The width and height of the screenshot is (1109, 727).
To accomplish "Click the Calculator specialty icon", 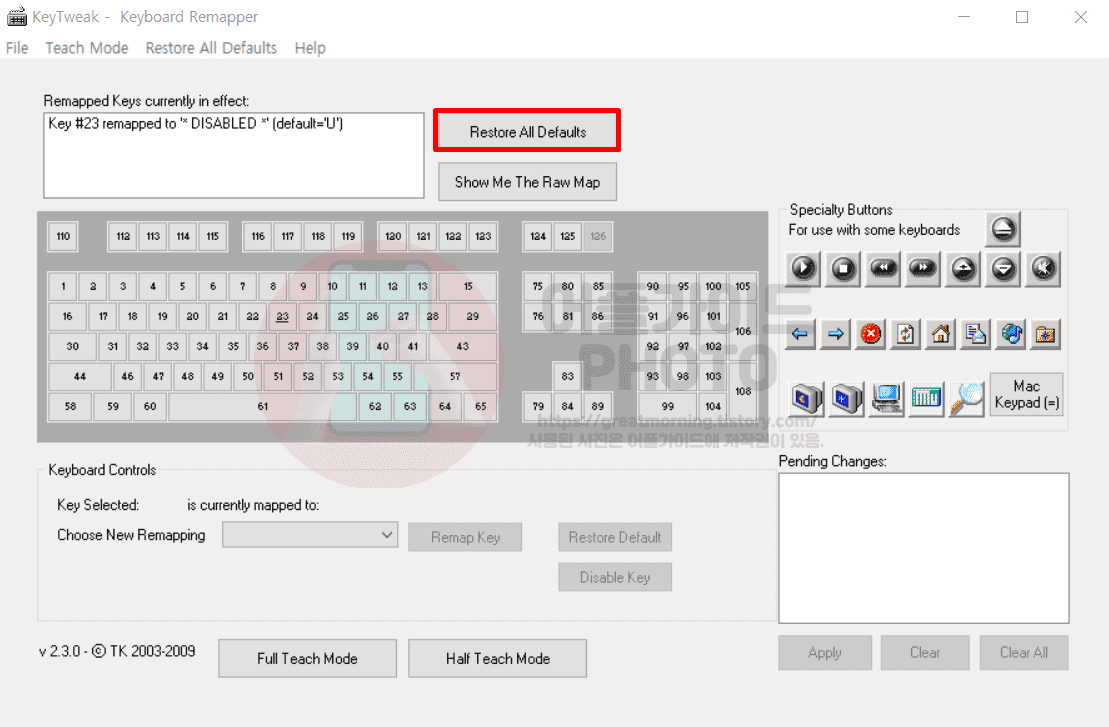I will pyautogui.click(x=927, y=398).
